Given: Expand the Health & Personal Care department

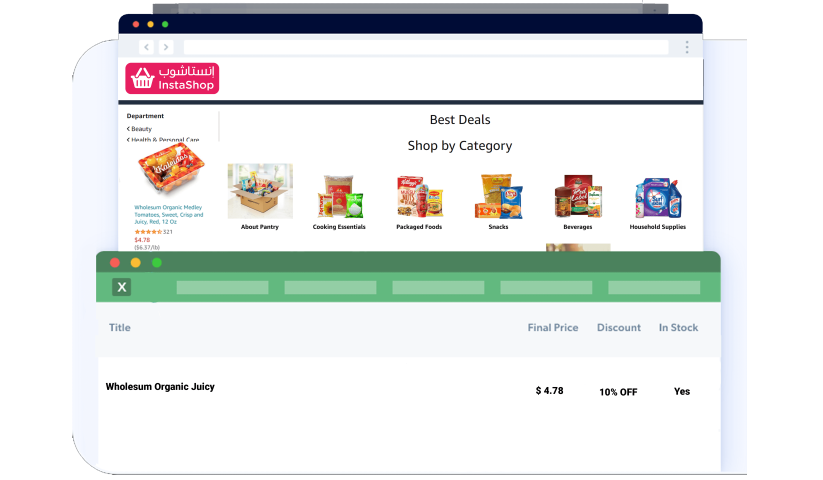Looking at the screenshot, I should pos(163,140).
